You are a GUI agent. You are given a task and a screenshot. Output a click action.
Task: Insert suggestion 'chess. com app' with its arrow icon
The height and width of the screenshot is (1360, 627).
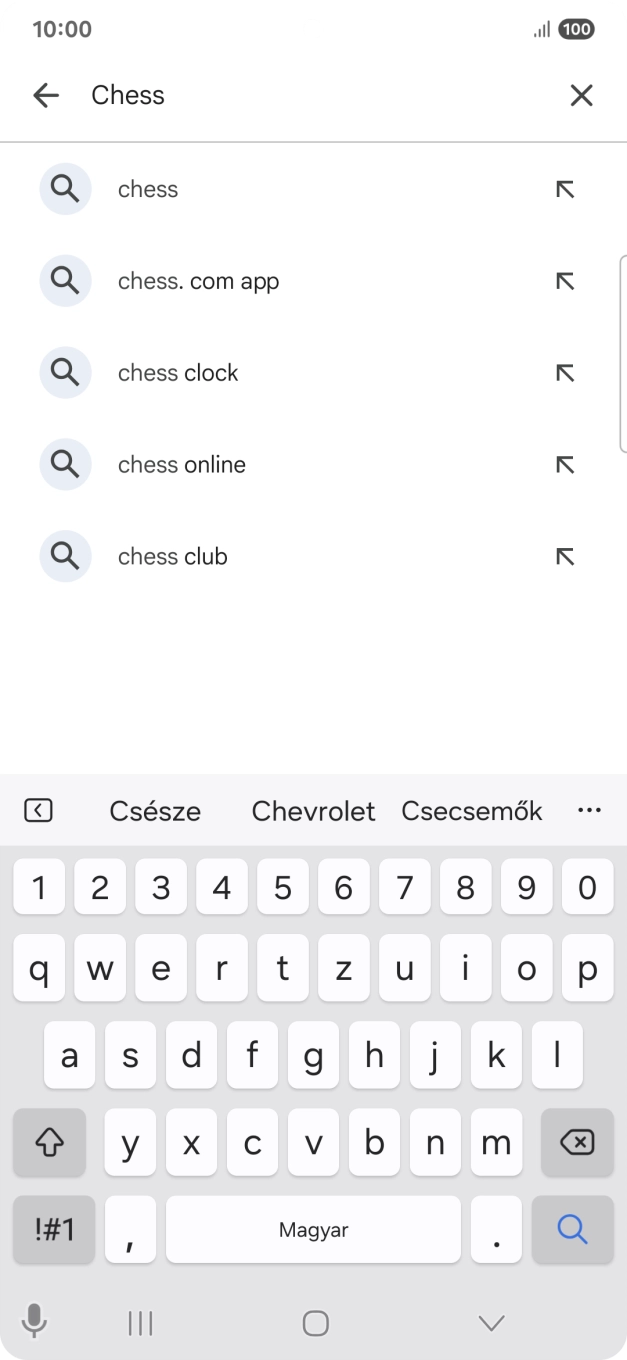click(x=565, y=280)
